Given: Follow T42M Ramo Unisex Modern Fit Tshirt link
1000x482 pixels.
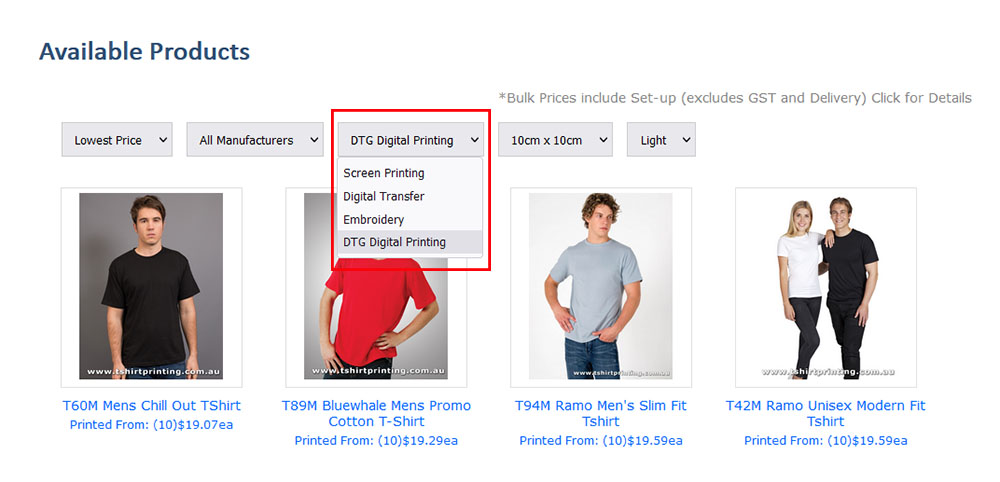Looking at the screenshot, I should click(826, 413).
